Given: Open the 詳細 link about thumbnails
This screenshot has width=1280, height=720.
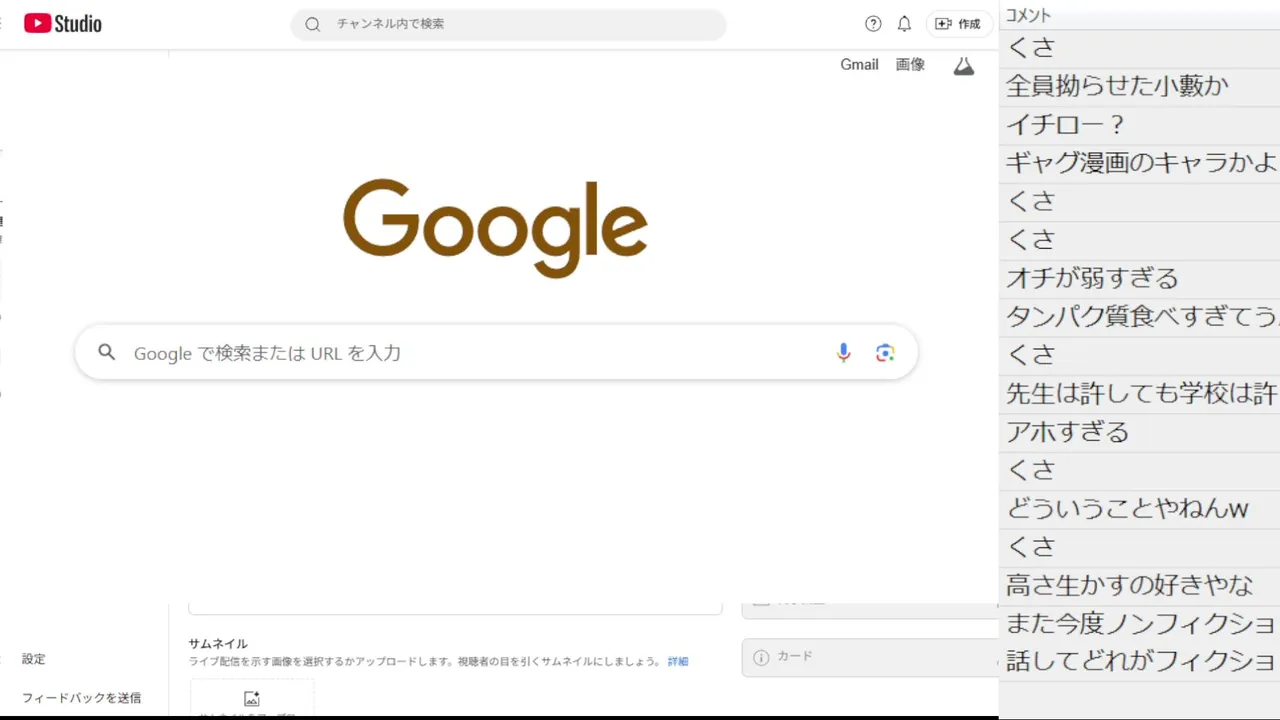Looking at the screenshot, I should [678, 661].
